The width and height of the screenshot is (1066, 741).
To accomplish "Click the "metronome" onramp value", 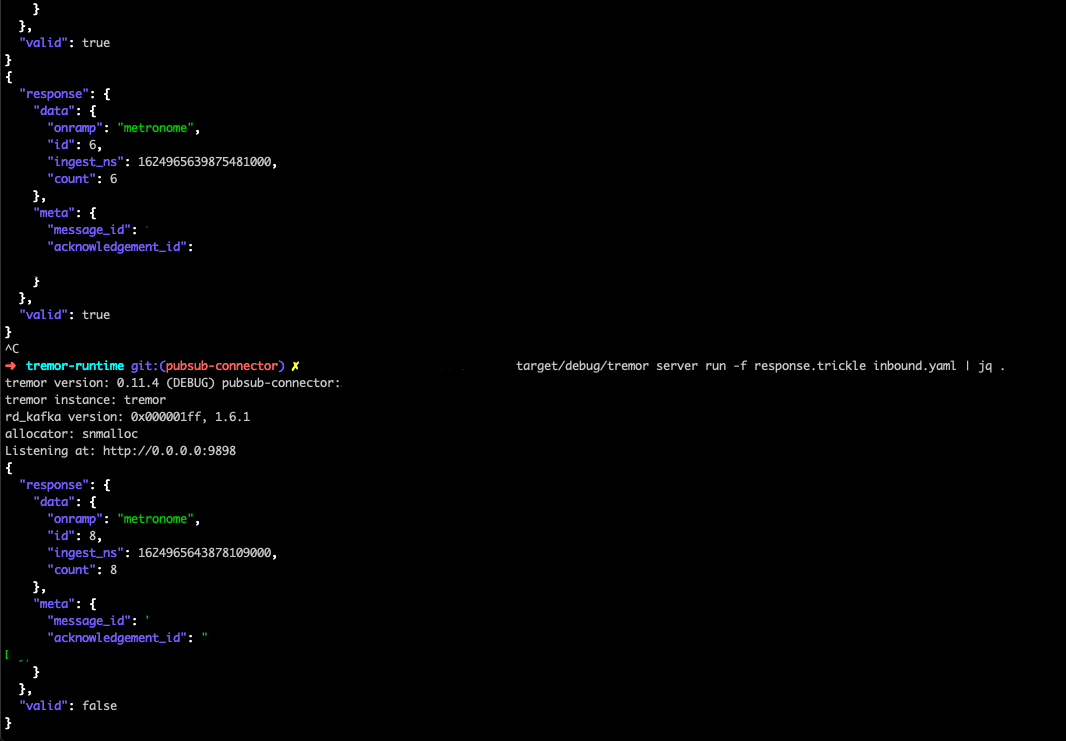I will (155, 518).
